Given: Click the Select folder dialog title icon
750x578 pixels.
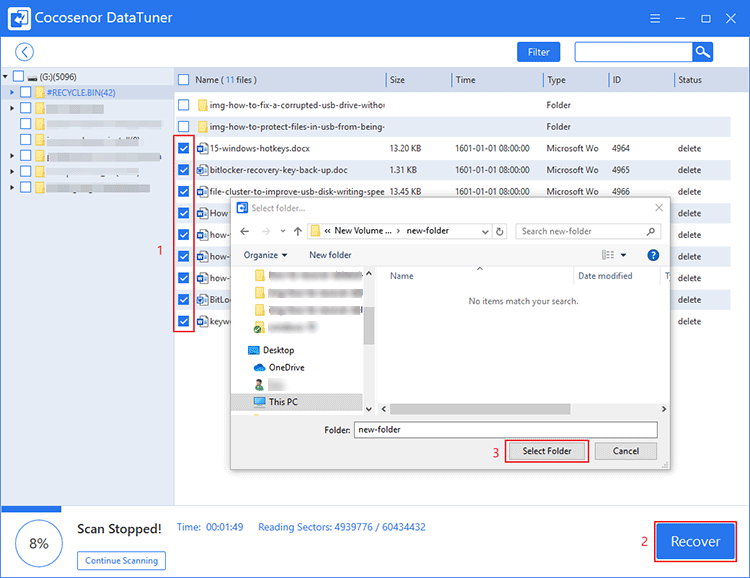Looking at the screenshot, I should [x=243, y=208].
